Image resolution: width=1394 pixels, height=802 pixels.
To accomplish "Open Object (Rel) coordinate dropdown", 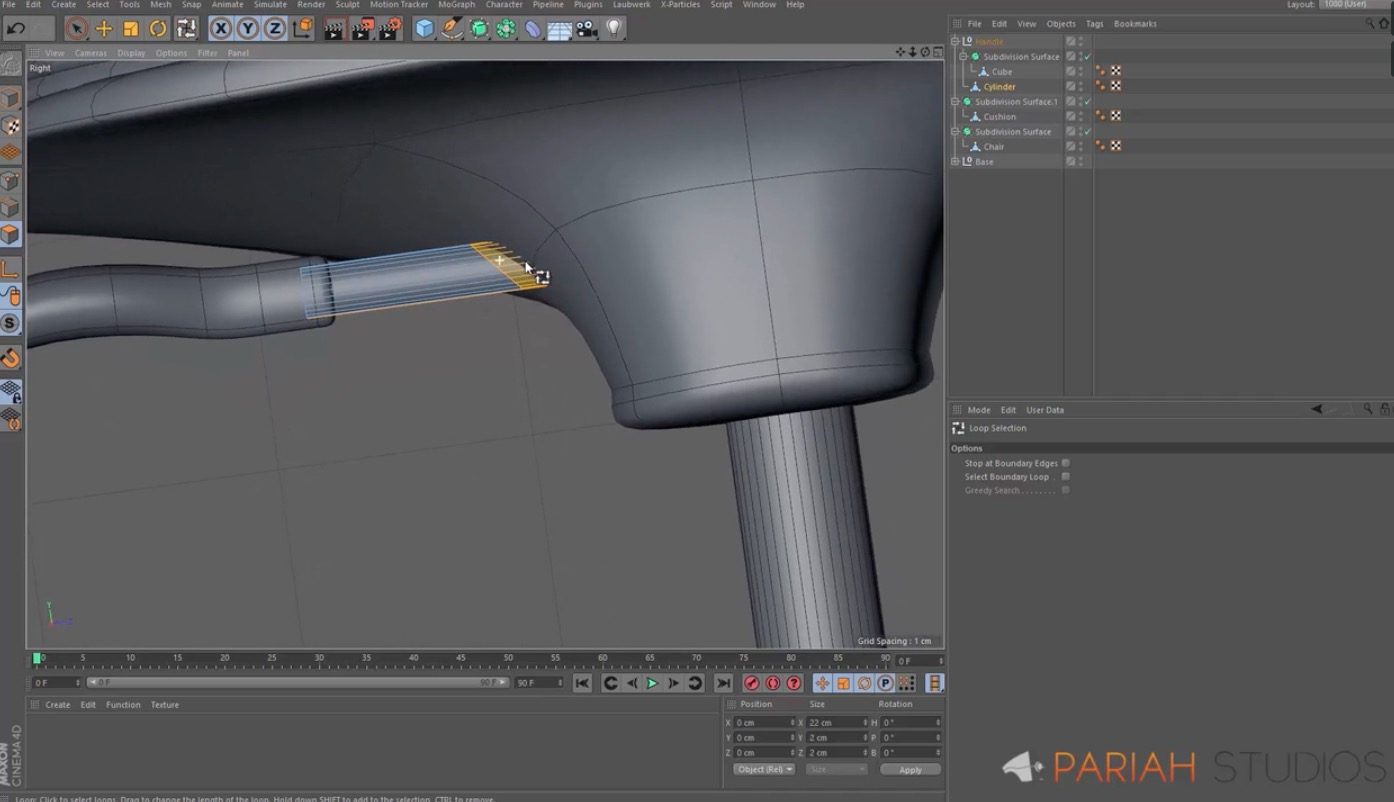I will tap(765, 769).
